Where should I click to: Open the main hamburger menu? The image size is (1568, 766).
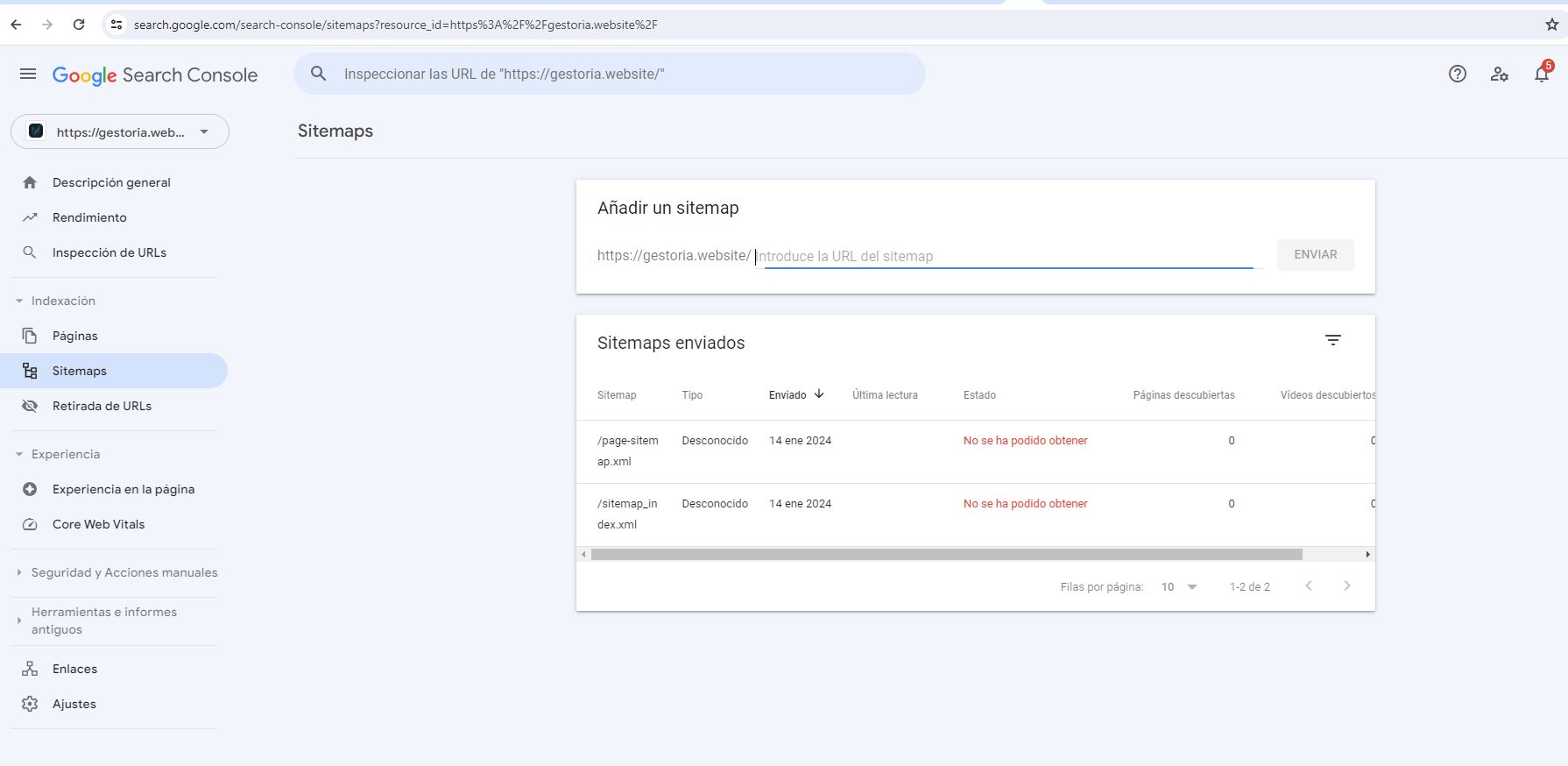[28, 74]
